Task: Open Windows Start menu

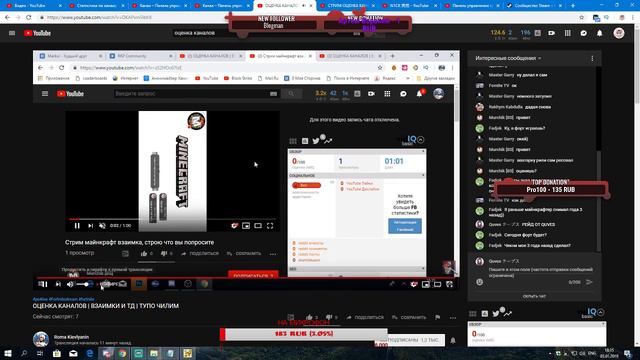Action: (x=8, y=353)
